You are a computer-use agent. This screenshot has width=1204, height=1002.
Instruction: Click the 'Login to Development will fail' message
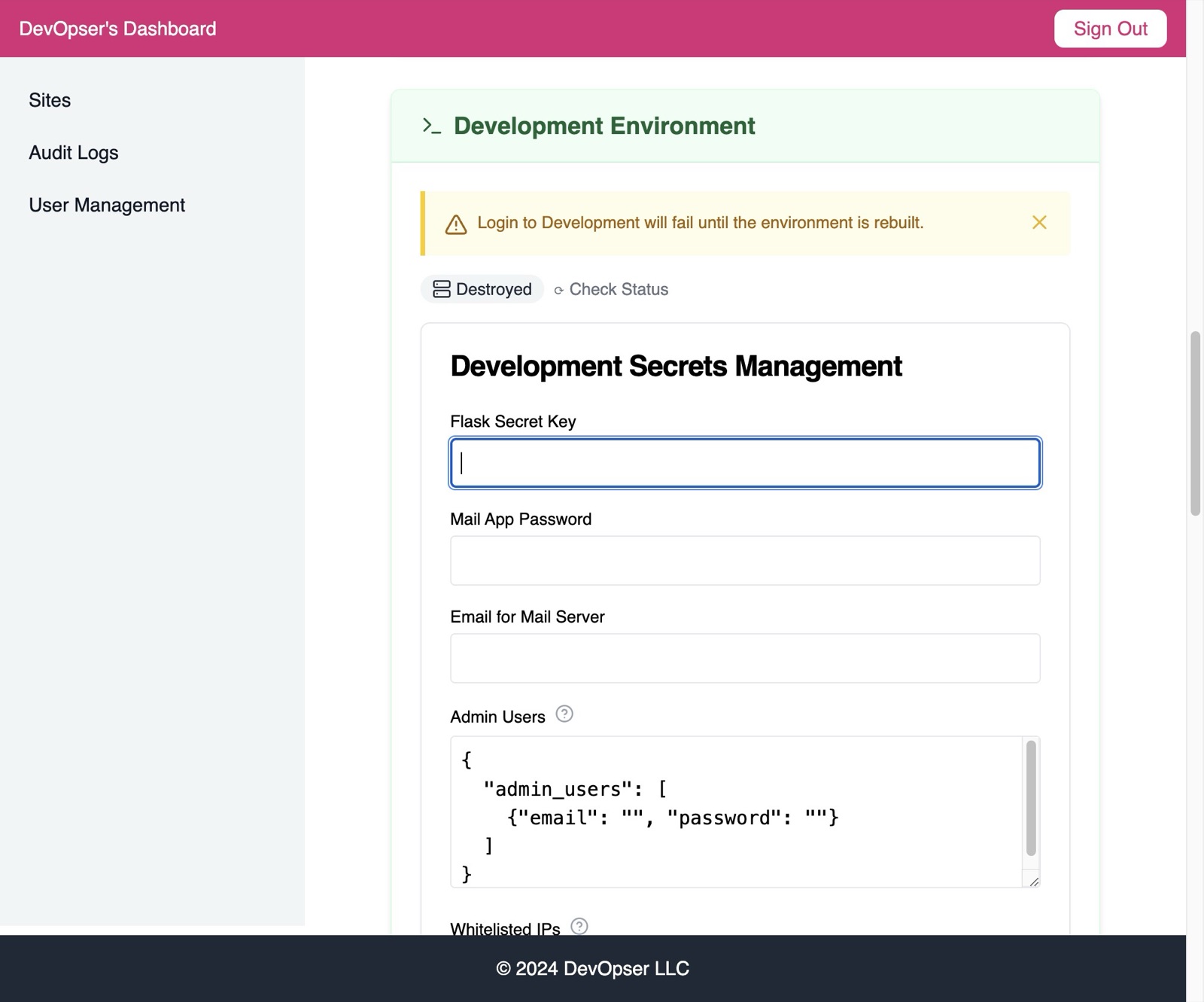(x=701, y=223)
